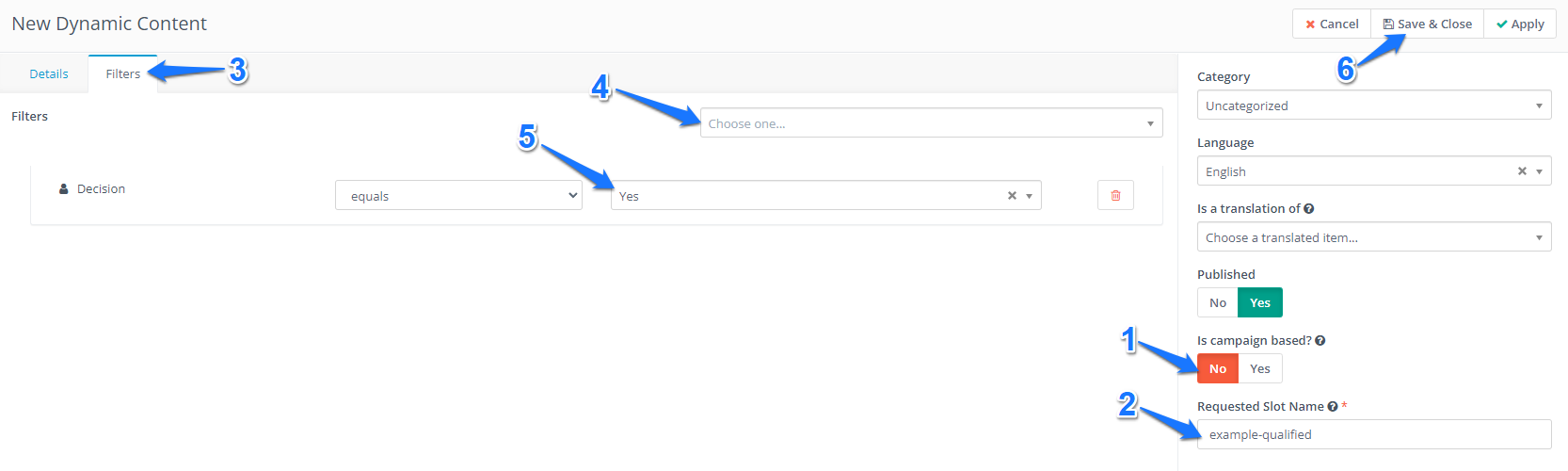Open the Choose one filter dropdown
Screen dimensions: 1568x471
click(931, 123)
